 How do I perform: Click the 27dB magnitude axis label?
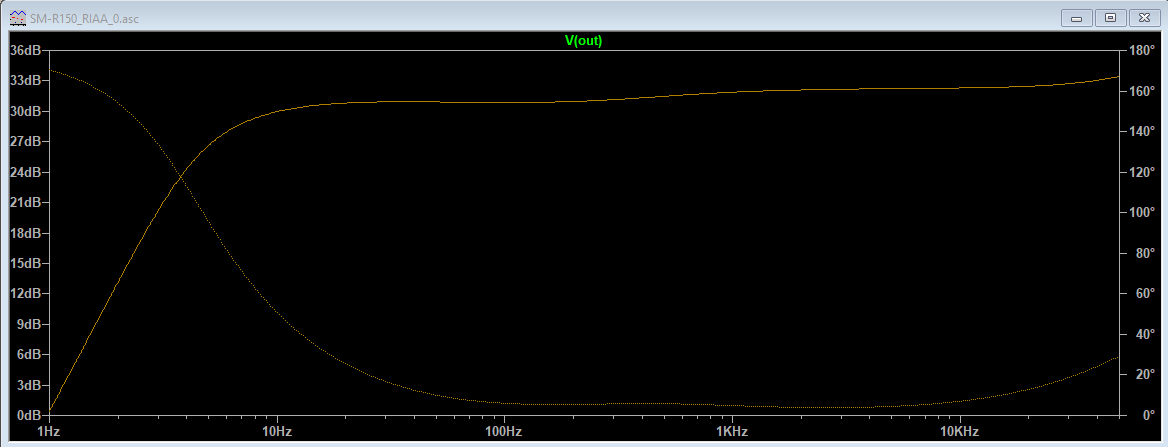(x=25, y=142)
